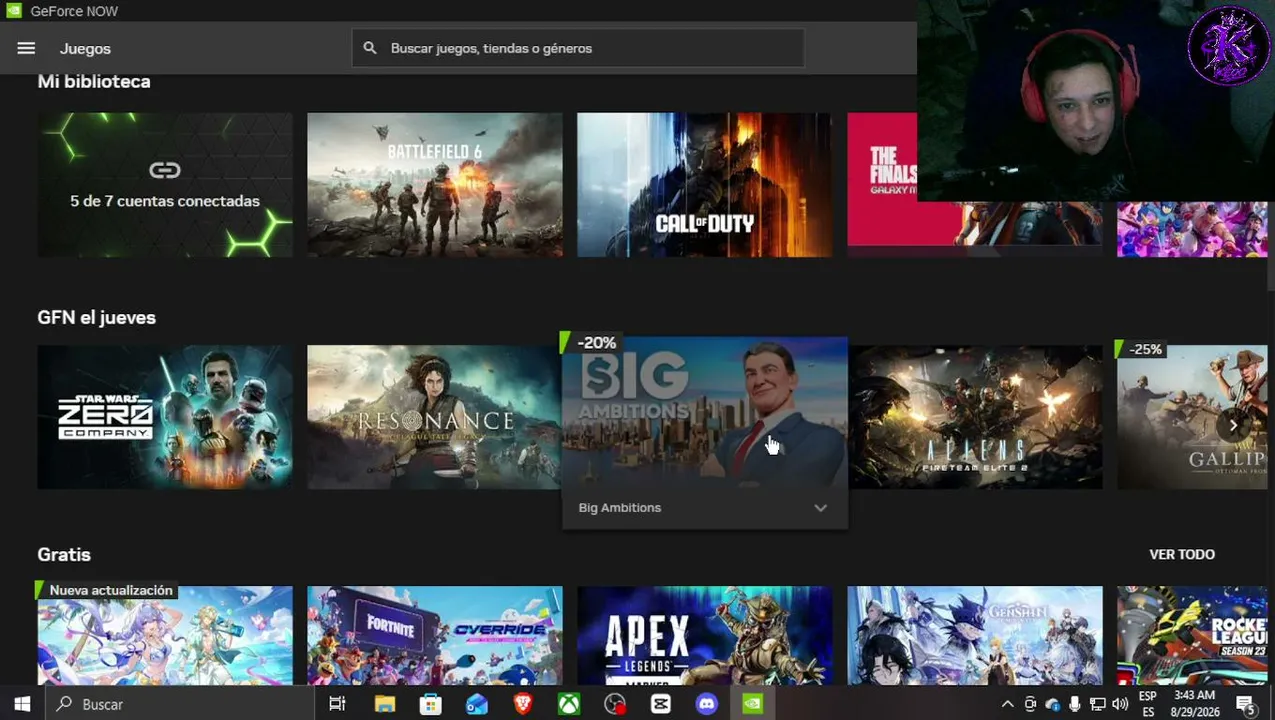Open the Genshin Impact game tile
Screen dimensions: 1275x720
point(975,635)
